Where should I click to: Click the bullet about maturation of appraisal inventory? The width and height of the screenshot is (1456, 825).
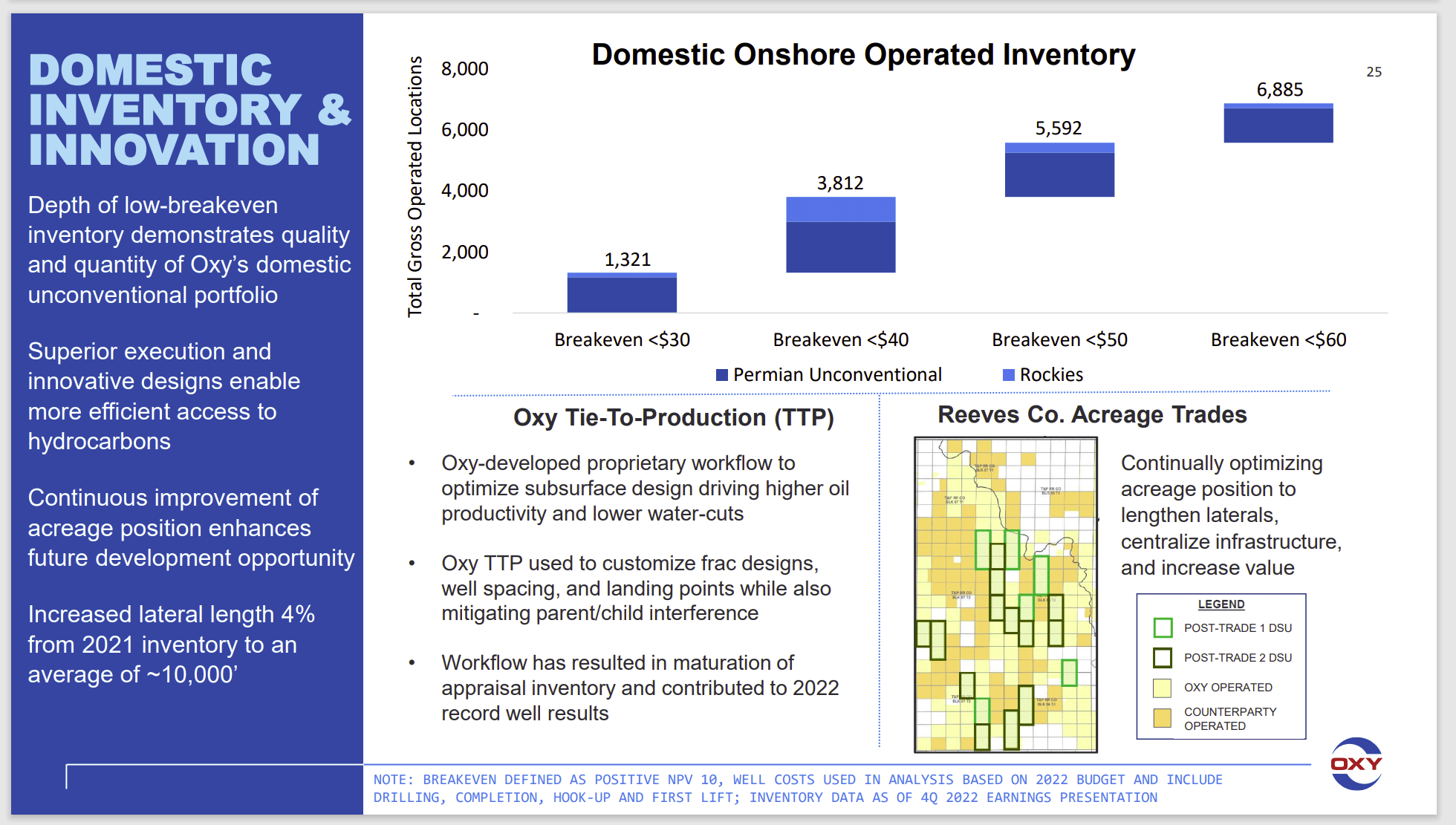pos(640,688)
